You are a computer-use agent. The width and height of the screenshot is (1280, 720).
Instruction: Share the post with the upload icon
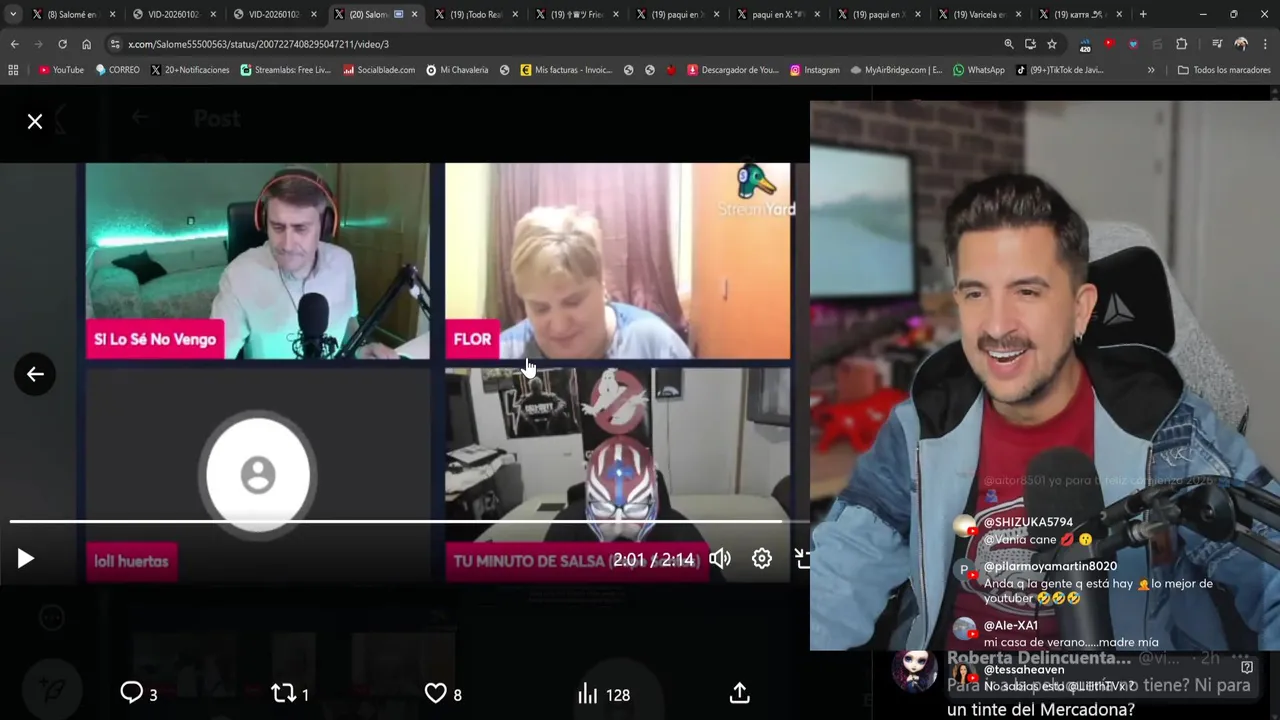(740, 693)
